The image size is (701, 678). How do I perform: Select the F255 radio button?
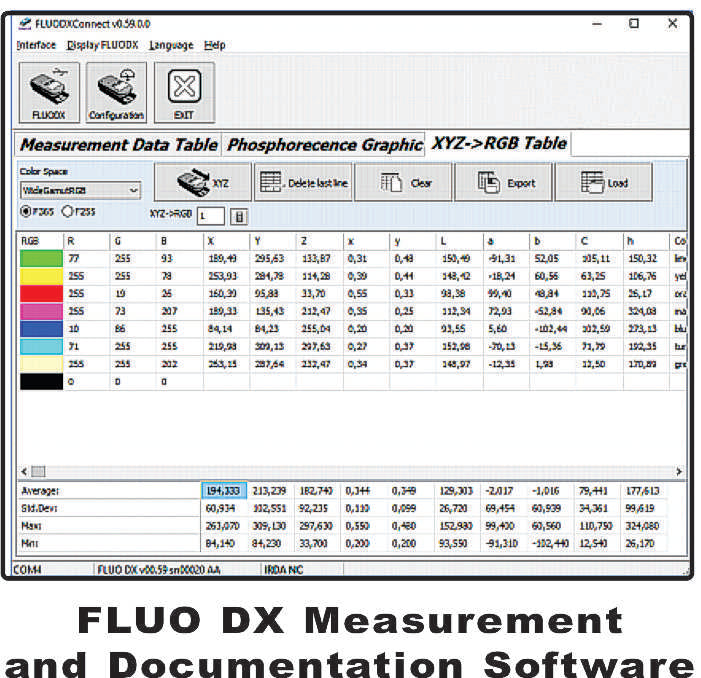(x=68, y=211)
